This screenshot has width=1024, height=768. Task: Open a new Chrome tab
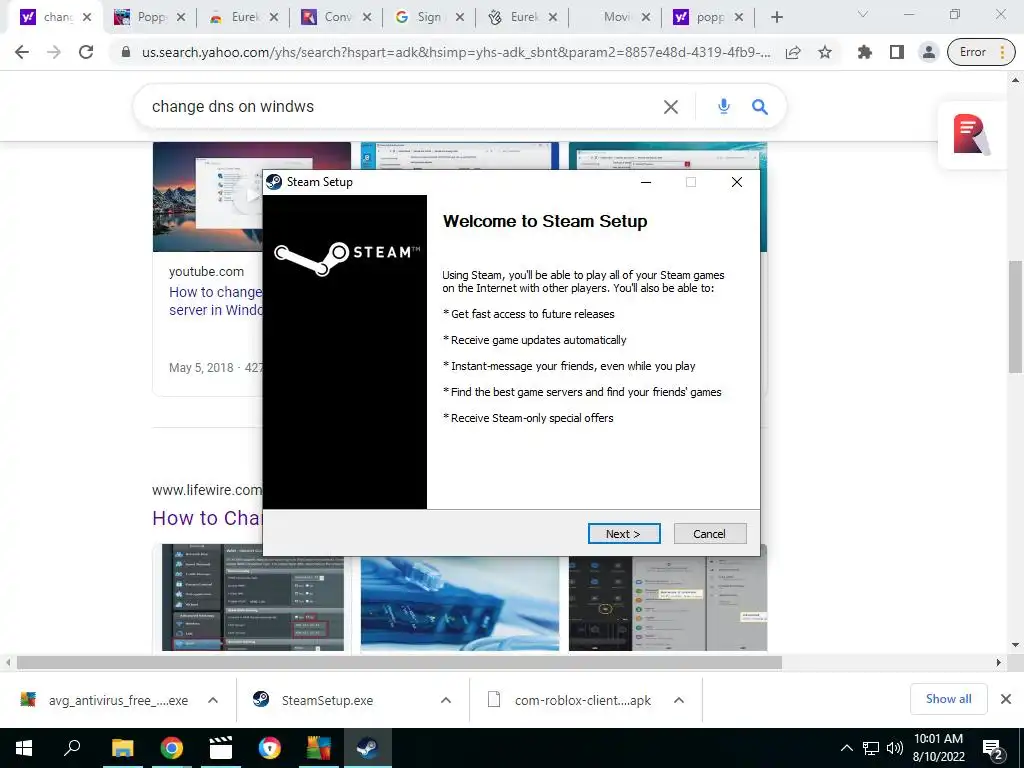pyautogui.click(x=776, y=17)
